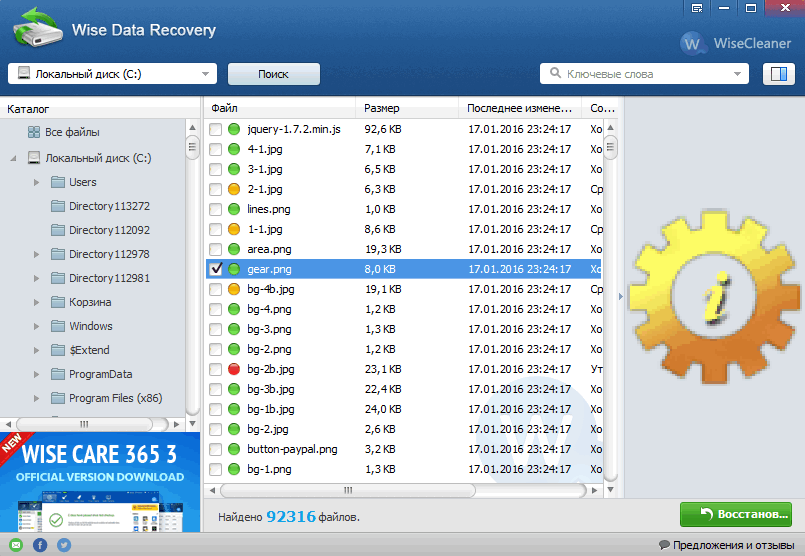Click the file list scroll down arrow
The width and height of the screenshot is (805, 556).
point(610,490)
